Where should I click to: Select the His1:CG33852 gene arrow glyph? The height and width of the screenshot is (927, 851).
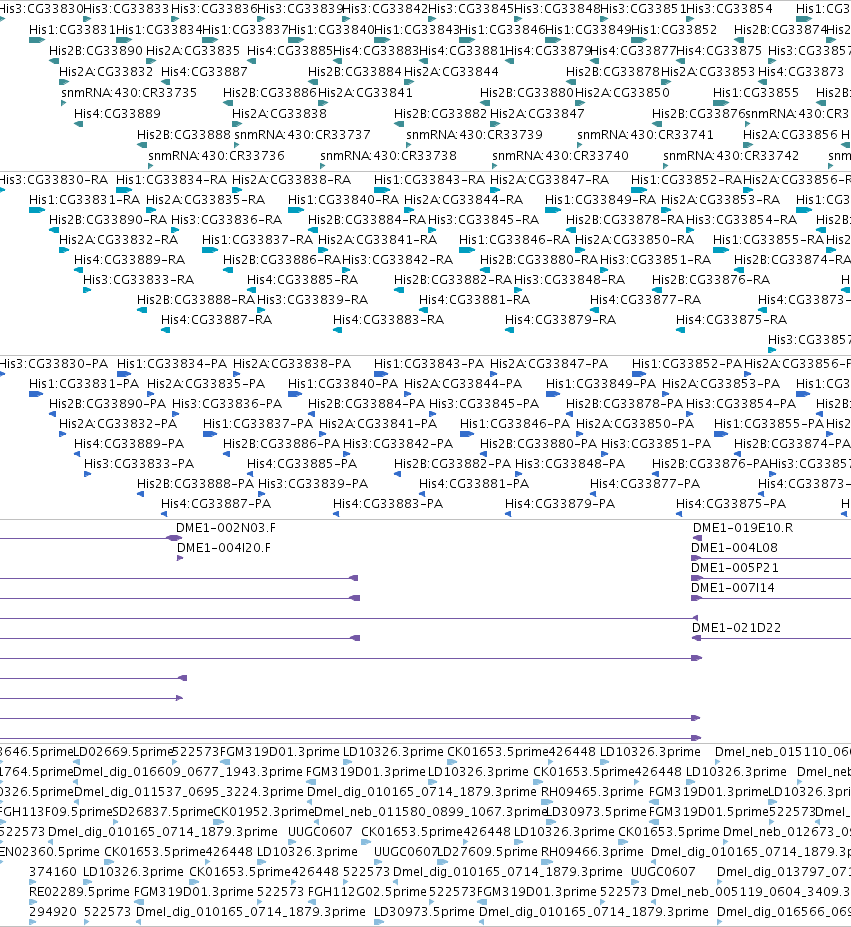click(x=639, y=40)
